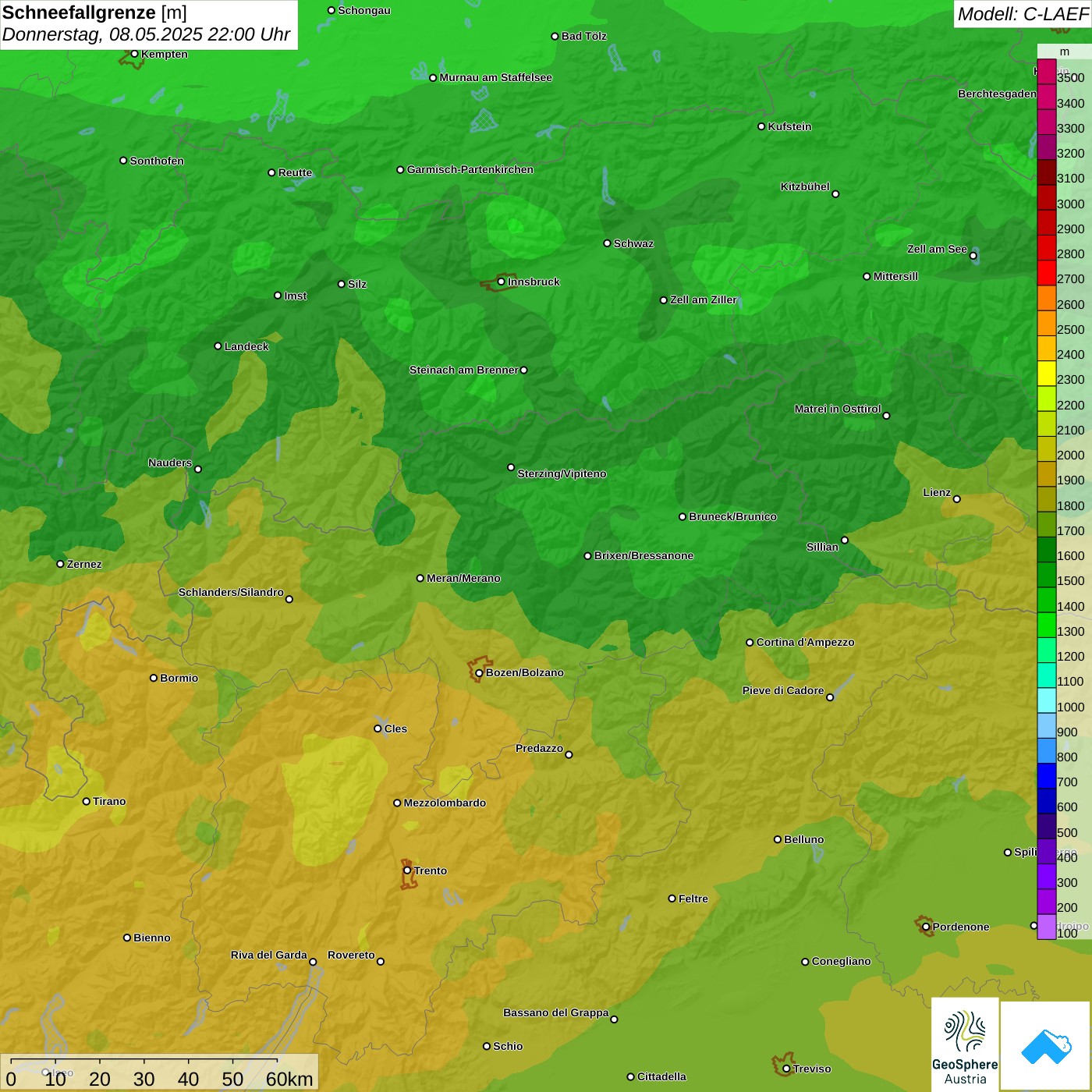Click the Meran/Merano label
Image resolution: width=1092 pixels, height=1092 pixels.
point(463,578)
